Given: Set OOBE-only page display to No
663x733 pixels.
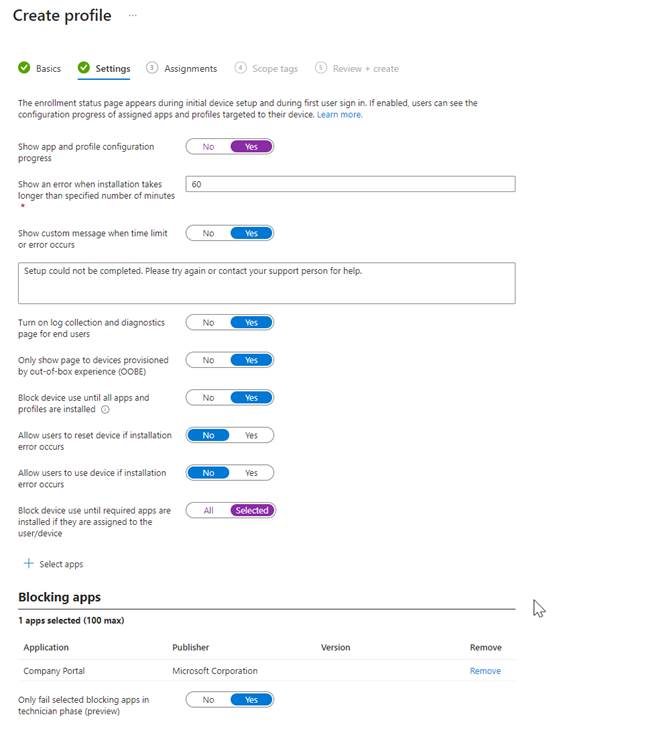Looking at the screenshot, I should point(208,360).
